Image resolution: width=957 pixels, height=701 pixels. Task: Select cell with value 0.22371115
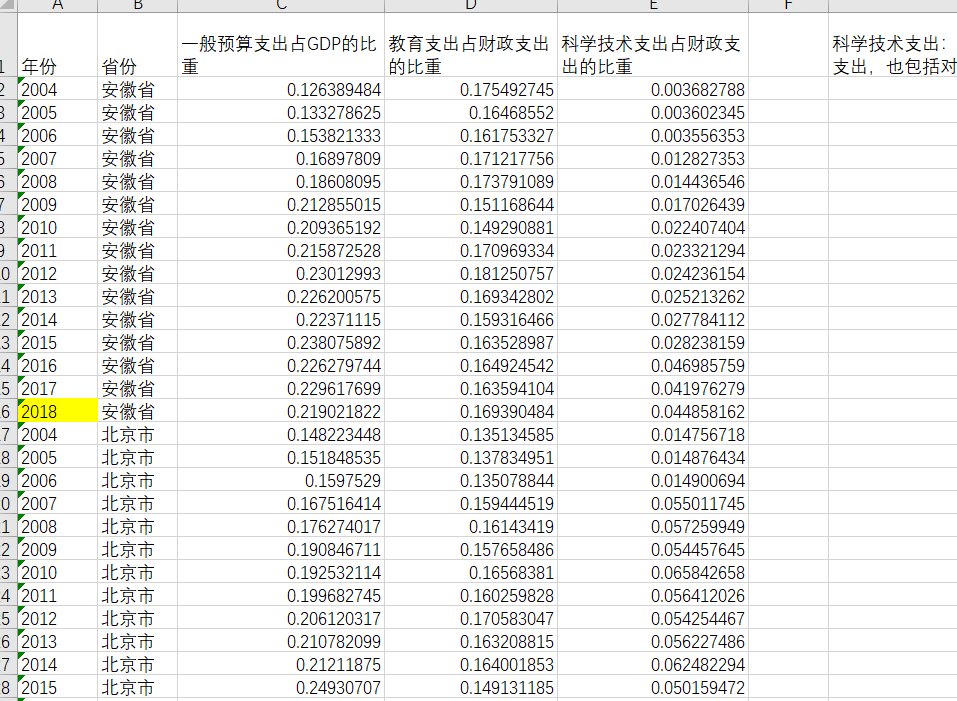point(281,319)
